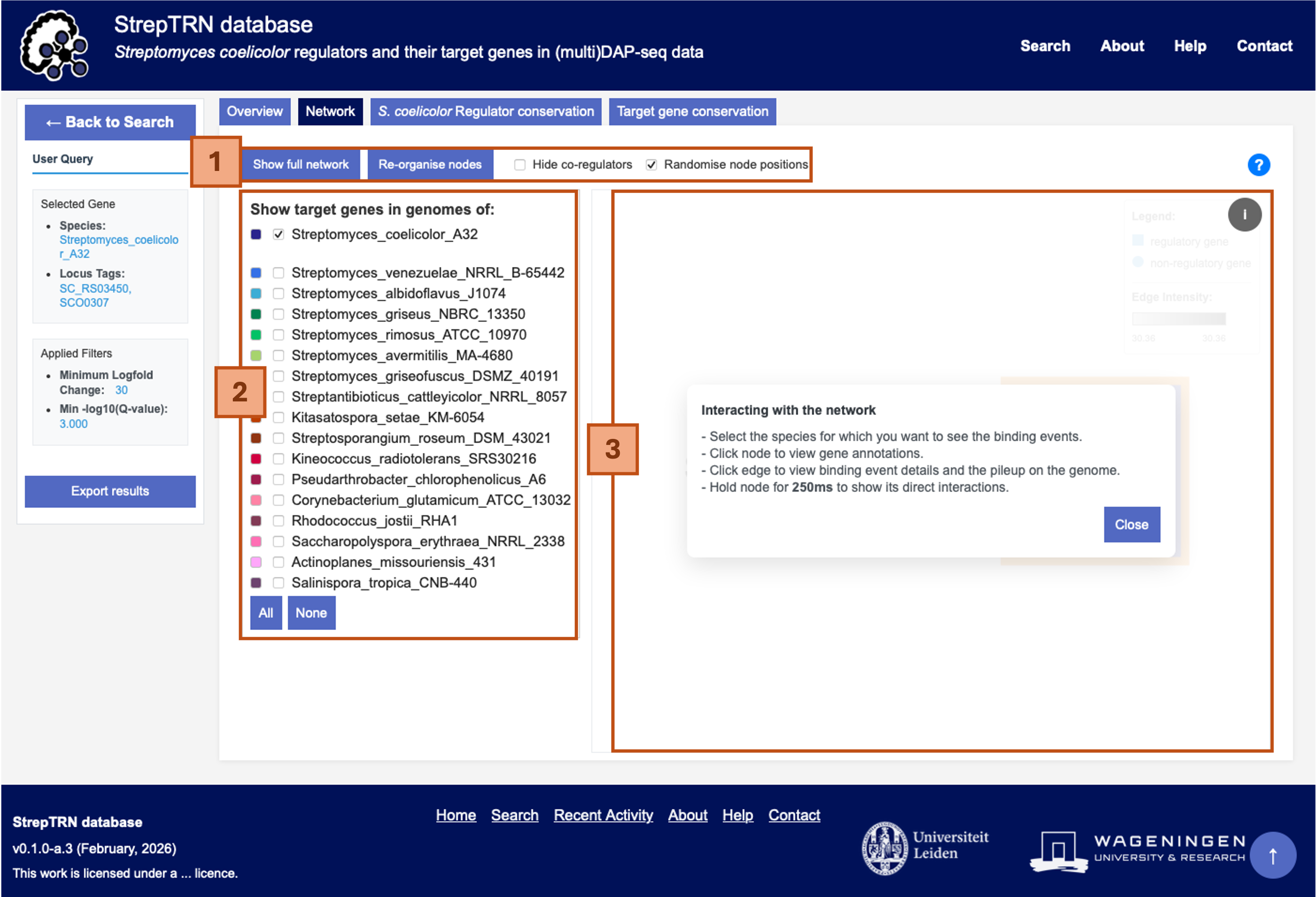Open About in the top navigation

(x=1122, y=46)
